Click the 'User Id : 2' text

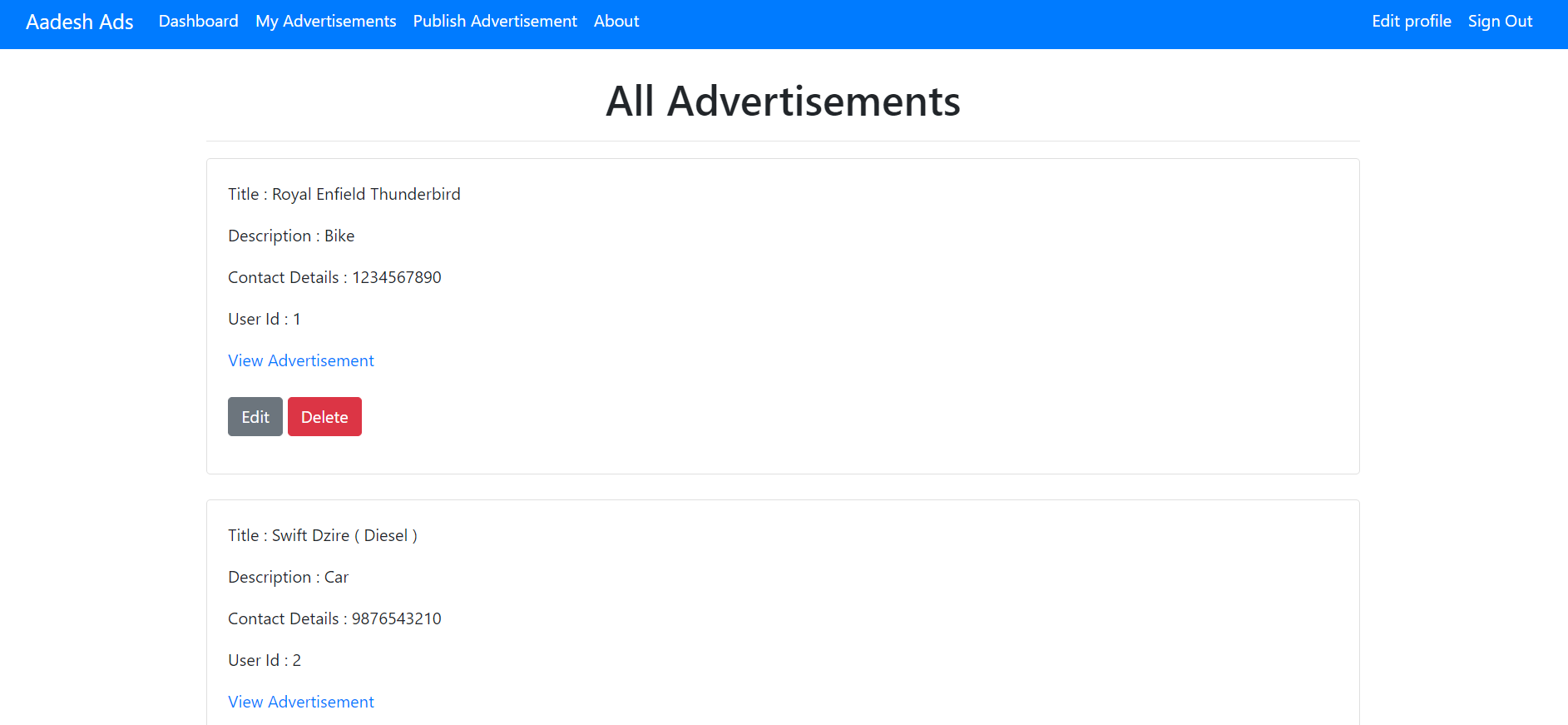point(265,660)
